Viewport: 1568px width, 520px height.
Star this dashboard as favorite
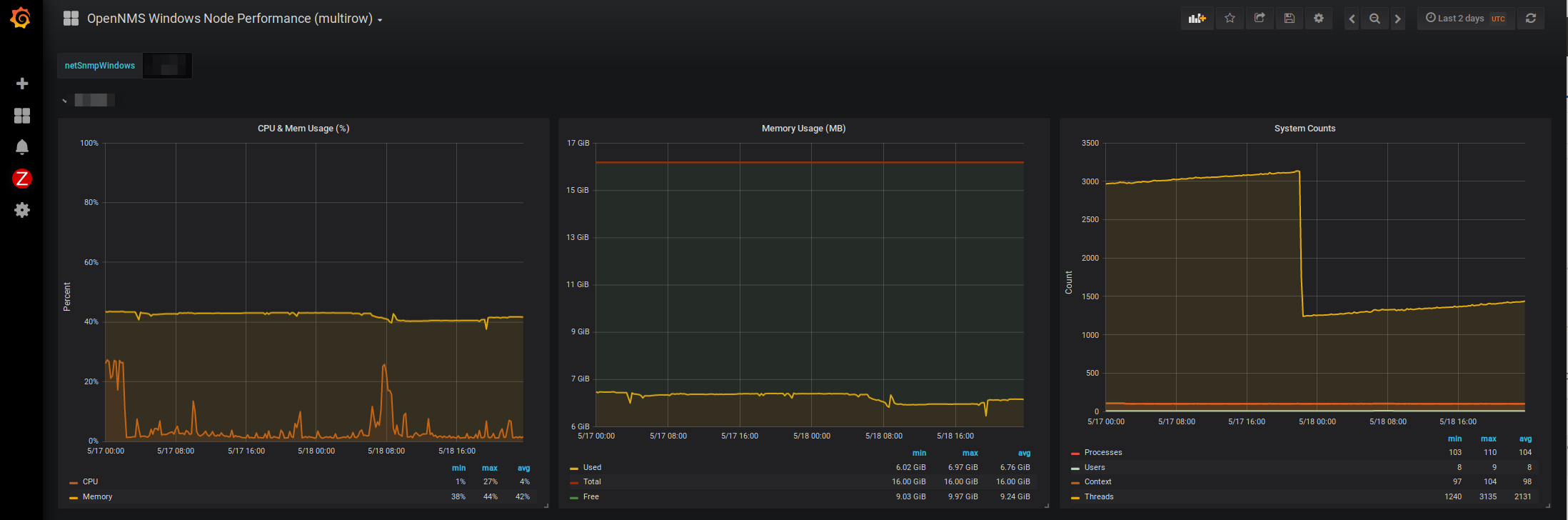click(1230, 19)
